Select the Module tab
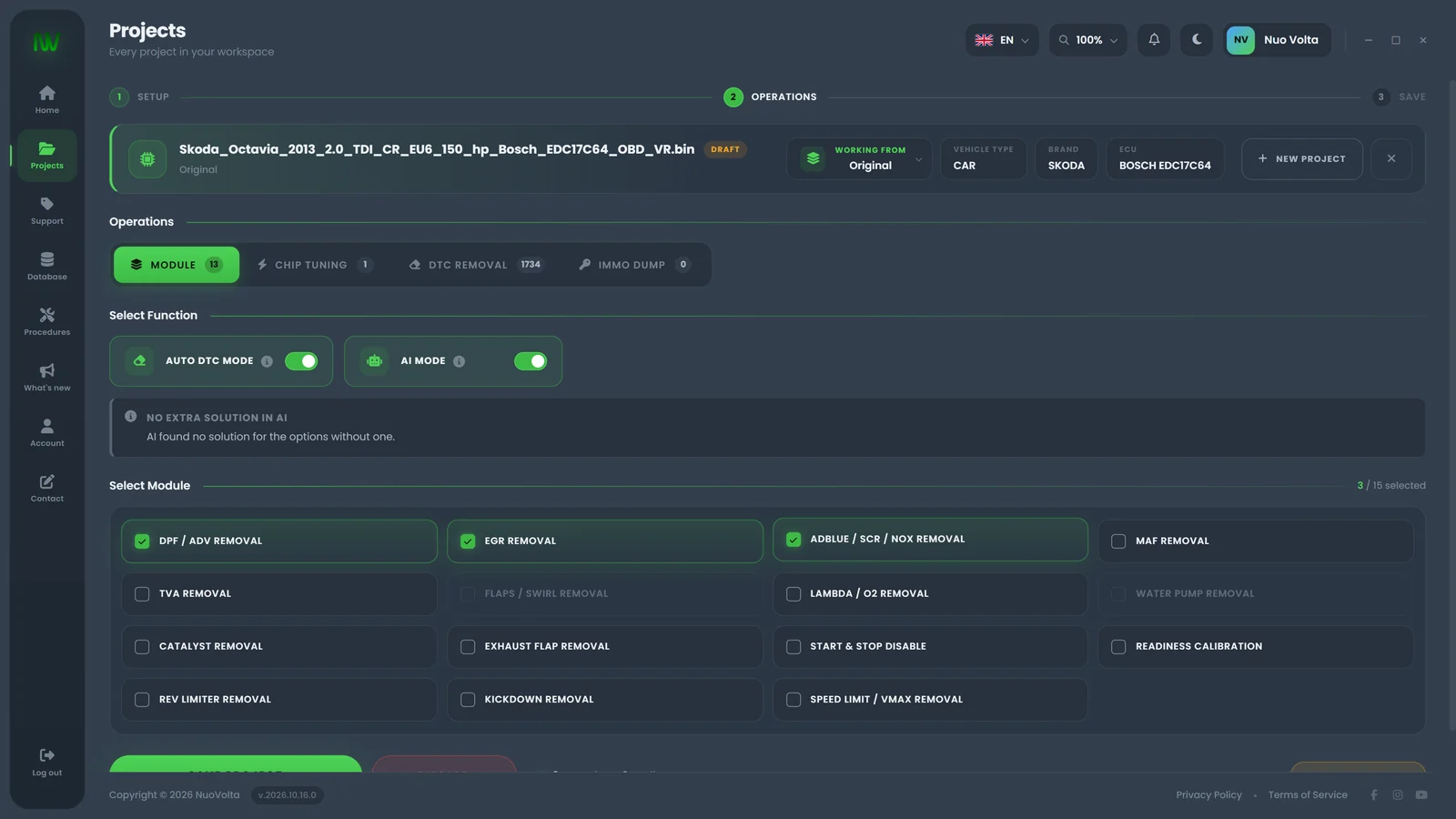This screenshot has width=1456, height=819. (x=177, y=265)
